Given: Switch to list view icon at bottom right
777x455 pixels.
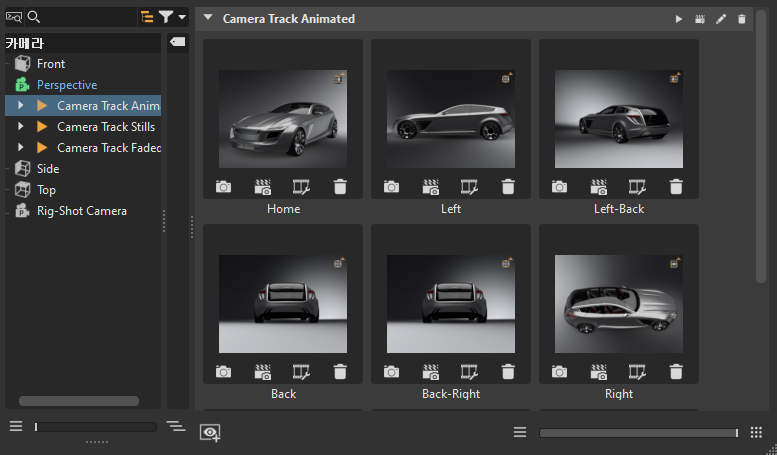Looking at the screenshot, I should (520, 432).
